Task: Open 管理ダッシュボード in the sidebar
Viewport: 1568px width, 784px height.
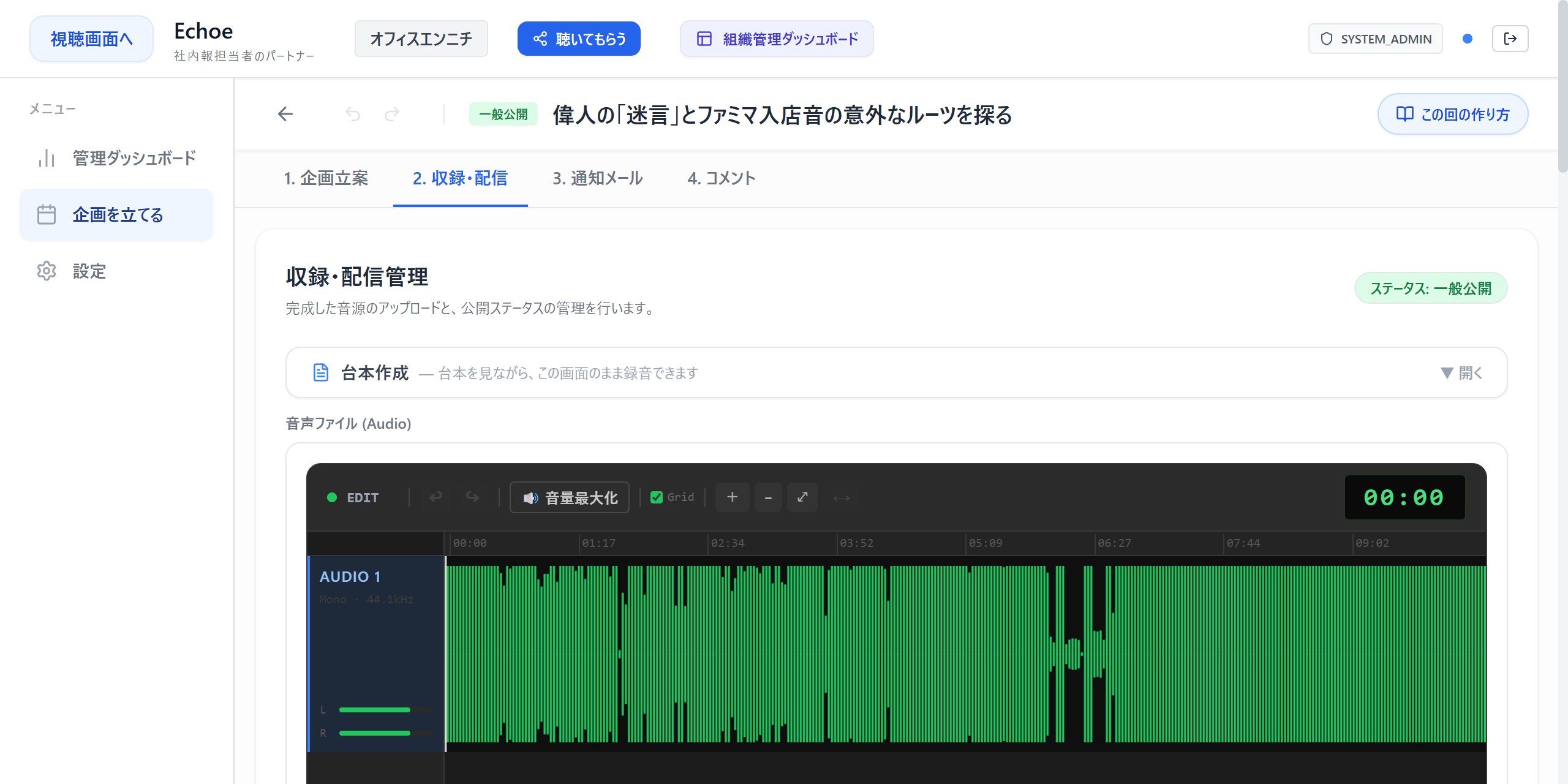Action: click(116, 158)
